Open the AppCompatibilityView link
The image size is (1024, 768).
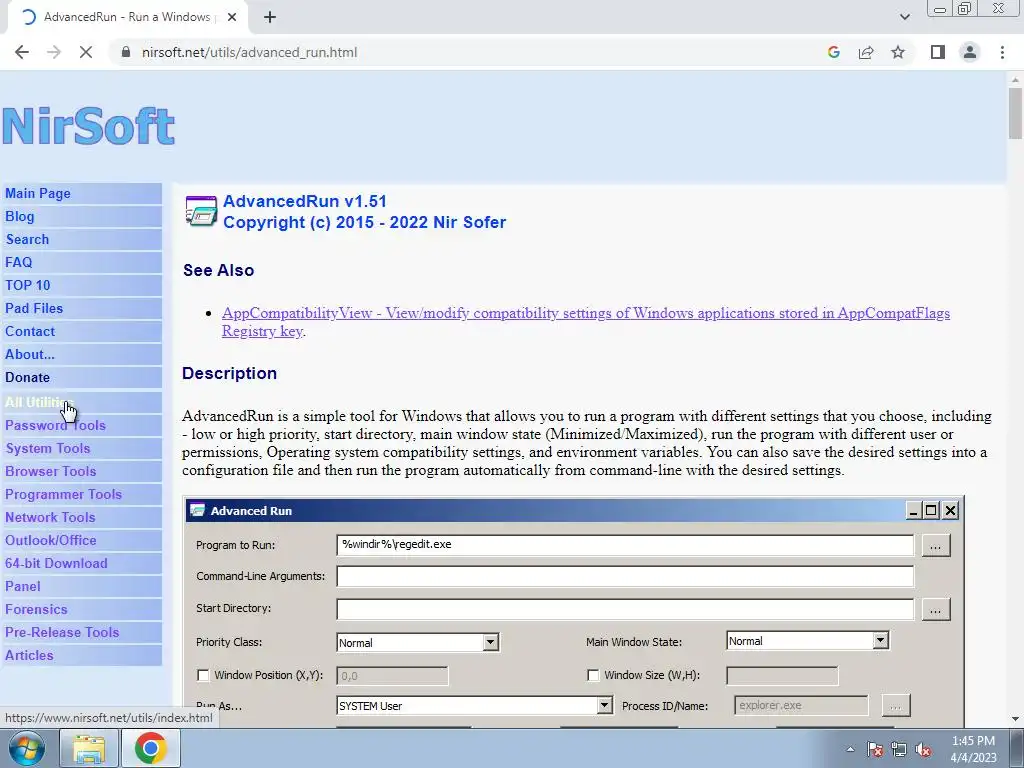pos(586,322)
